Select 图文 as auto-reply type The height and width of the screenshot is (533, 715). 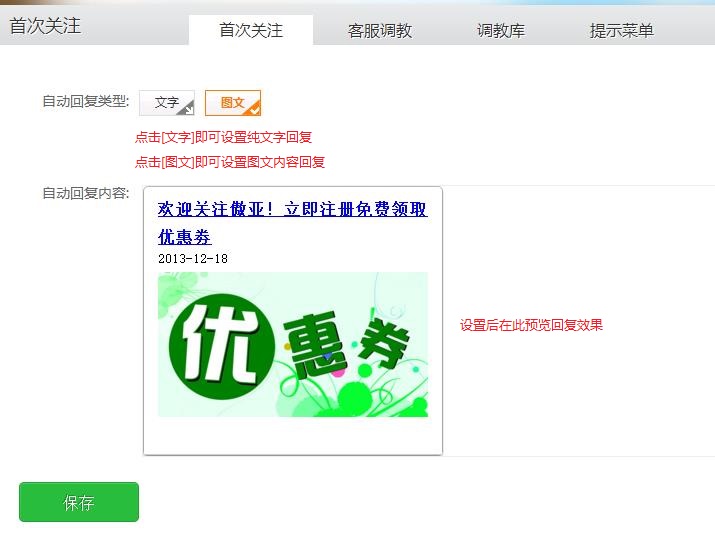232,103
